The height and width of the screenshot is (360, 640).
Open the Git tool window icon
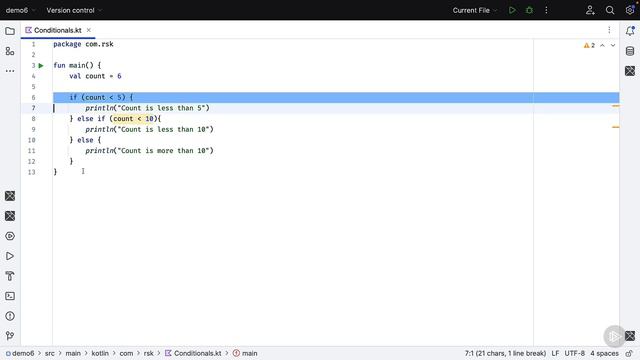point(10,336)
